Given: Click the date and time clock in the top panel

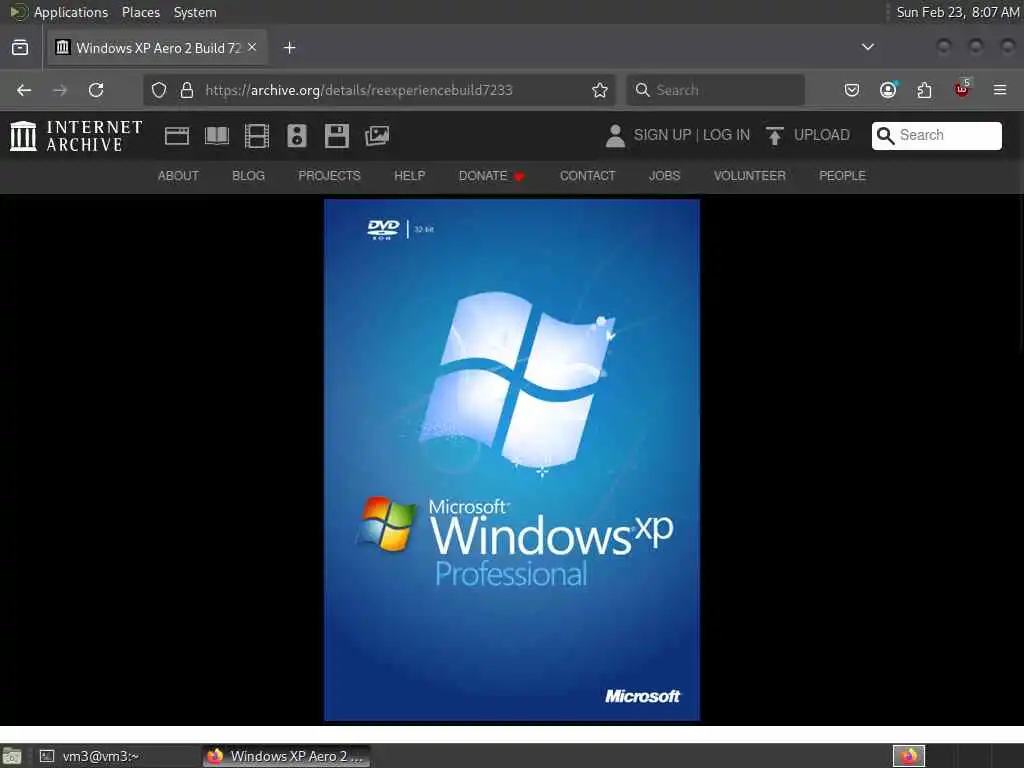Looking at the screenshot, I should (957, 12).
